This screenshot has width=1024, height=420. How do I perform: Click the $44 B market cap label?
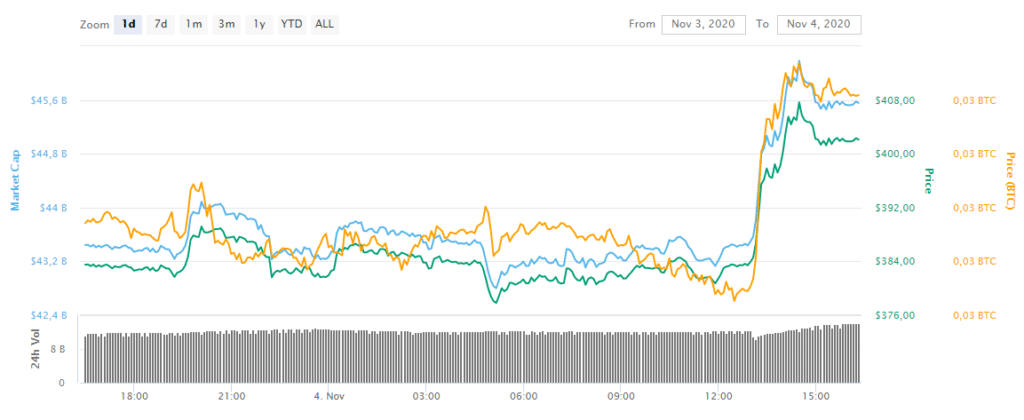point(54,208)
